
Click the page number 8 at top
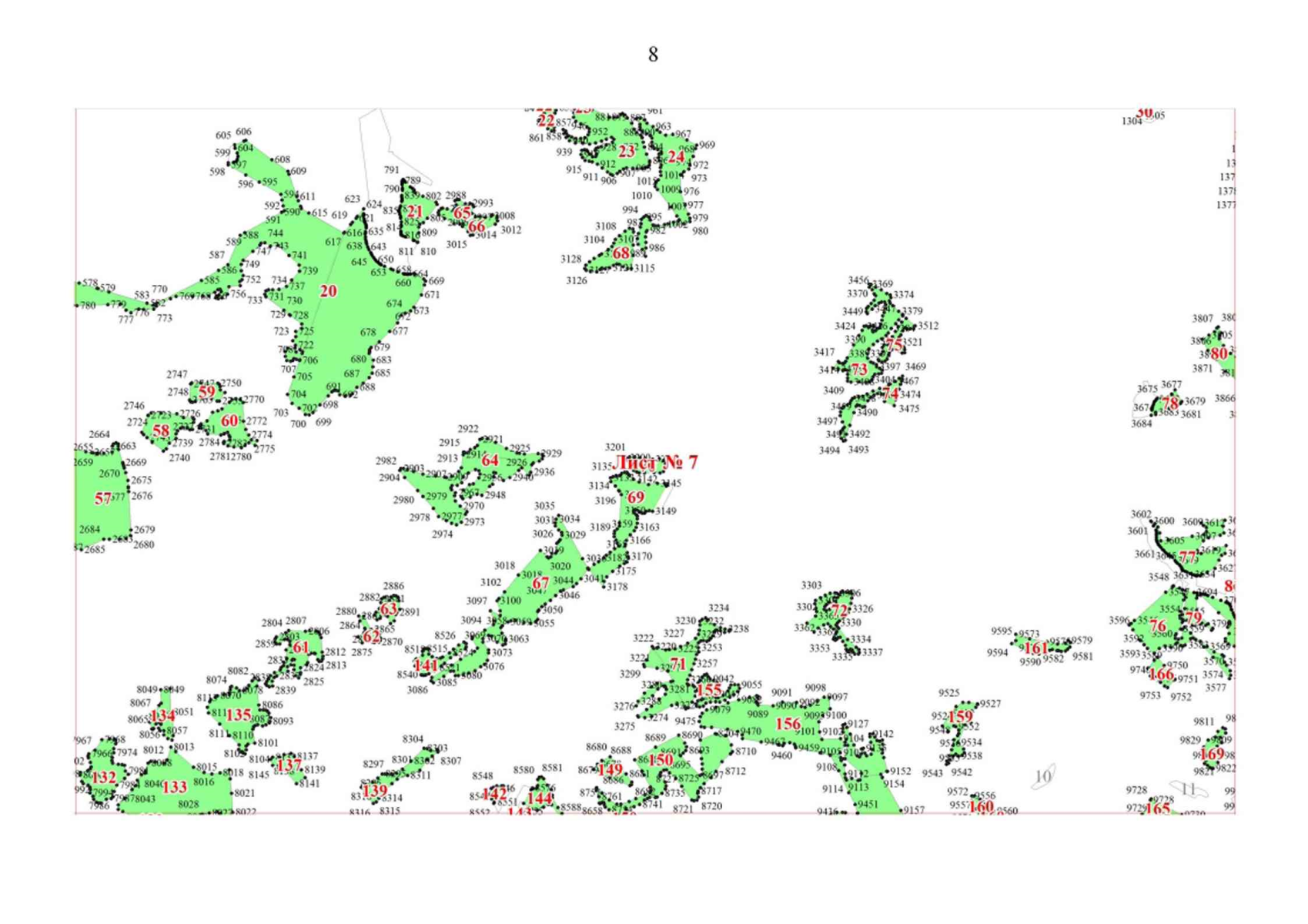653,55
